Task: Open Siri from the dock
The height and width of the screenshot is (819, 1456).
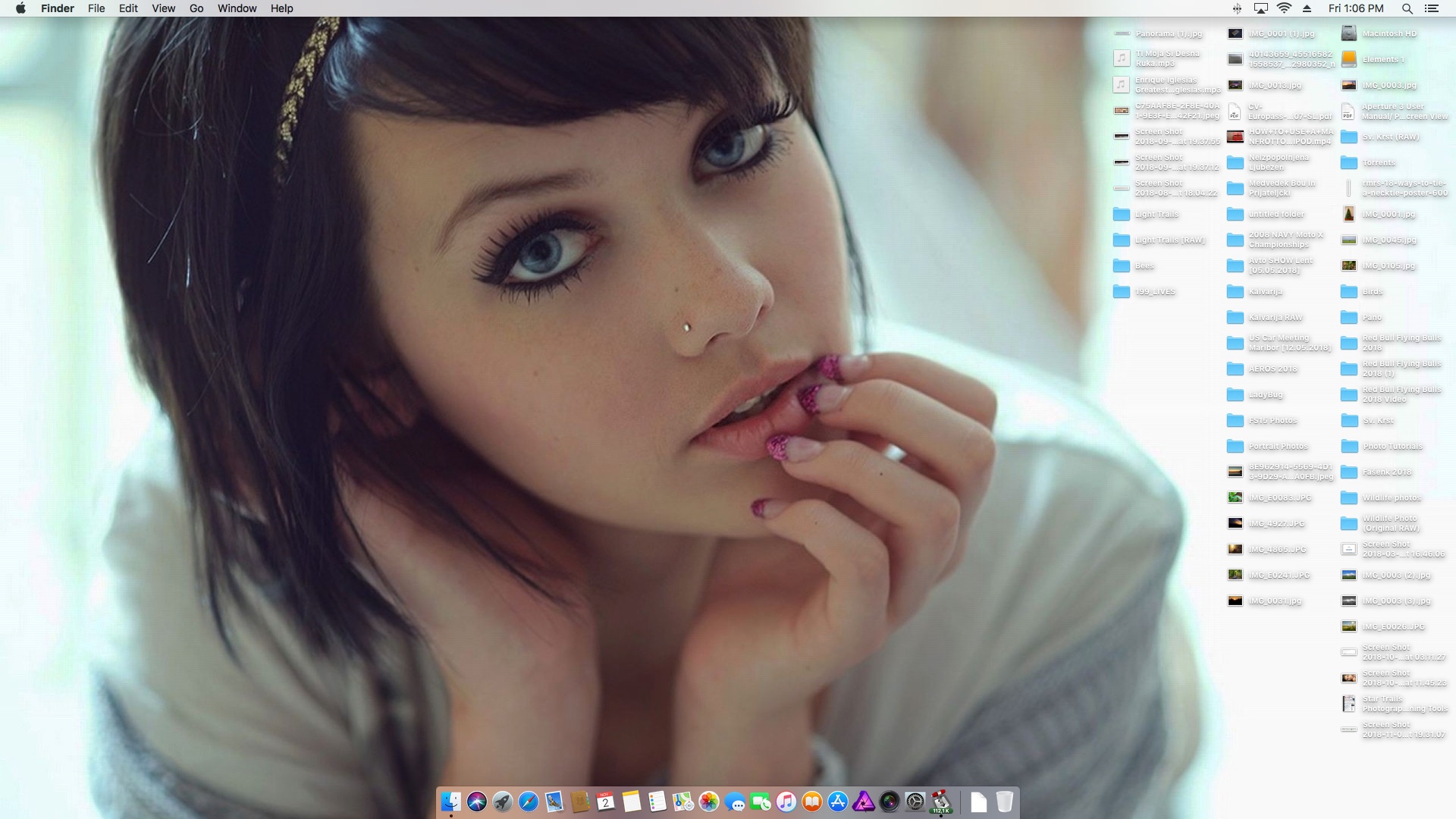Action: (x=477, y=802)
